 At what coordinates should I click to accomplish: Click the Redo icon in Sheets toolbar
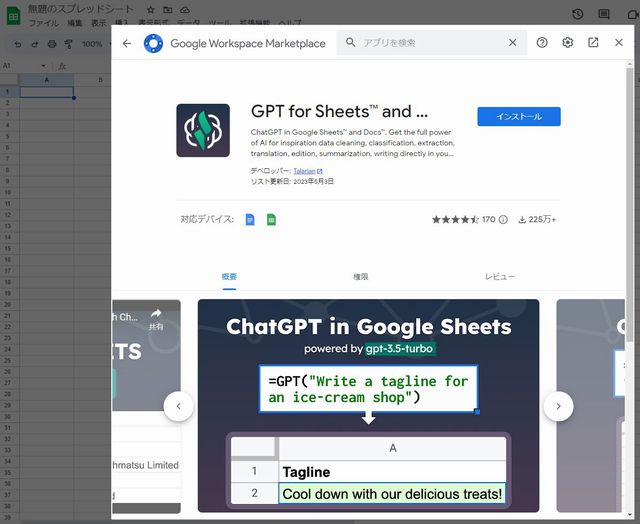coord(35,44)
